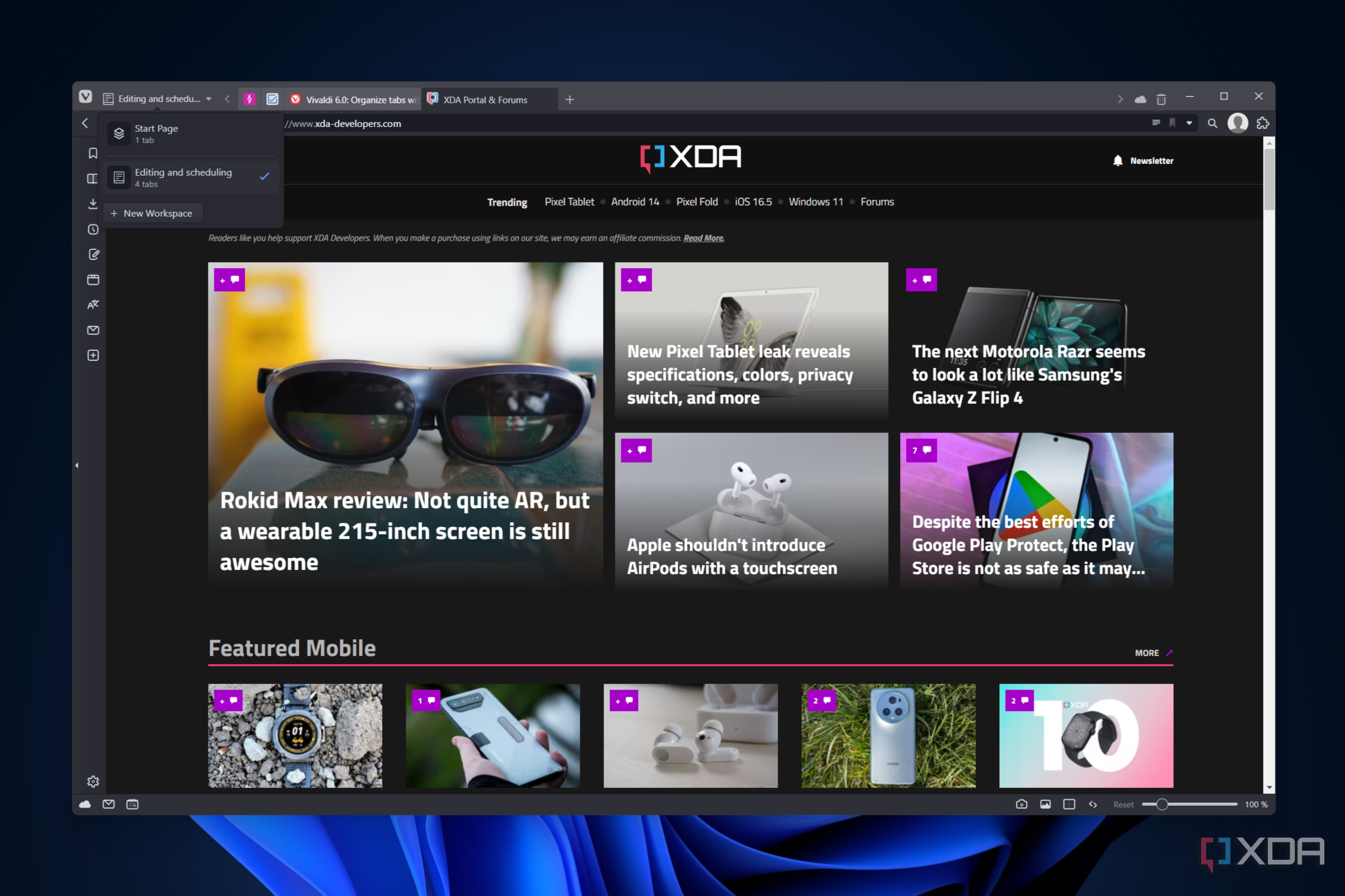Toggle images with the status bar image icon
1345x896 pixels.
[x=1045, y=804]
